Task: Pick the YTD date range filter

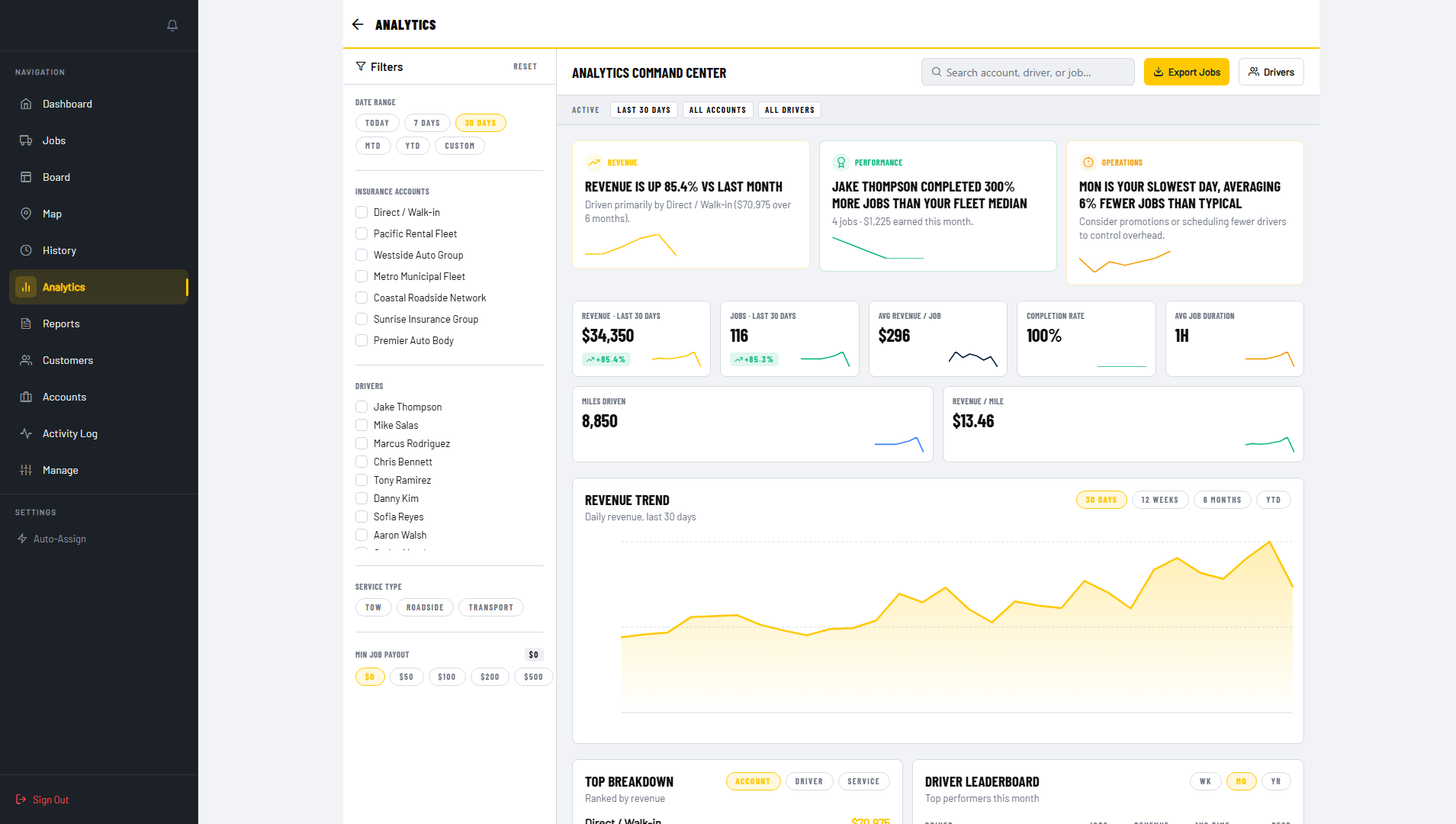Action: coord(413,146)
